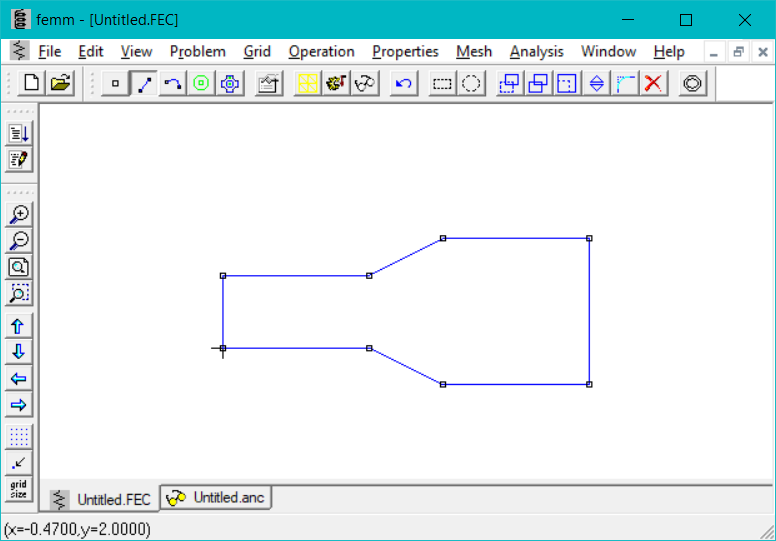Open the Edit menu
This screenshot has height=541, width=776.
click(91, 51)
